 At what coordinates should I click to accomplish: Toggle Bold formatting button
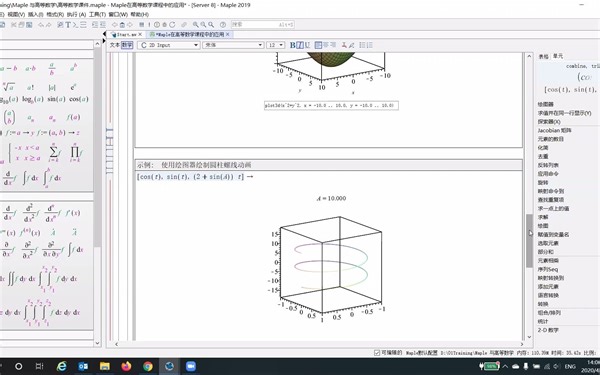click(293, 45)
